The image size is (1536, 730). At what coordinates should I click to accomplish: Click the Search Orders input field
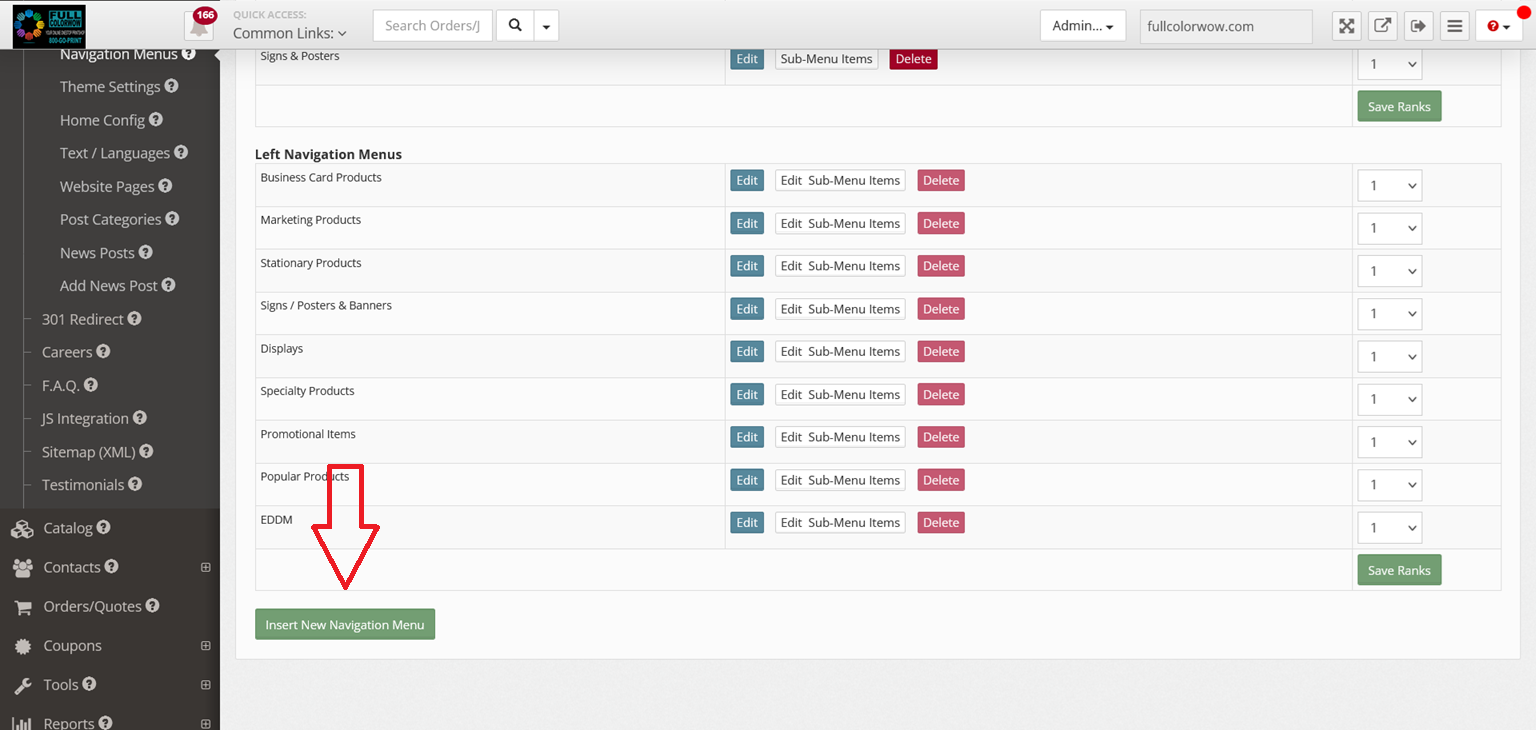(432, 26)
